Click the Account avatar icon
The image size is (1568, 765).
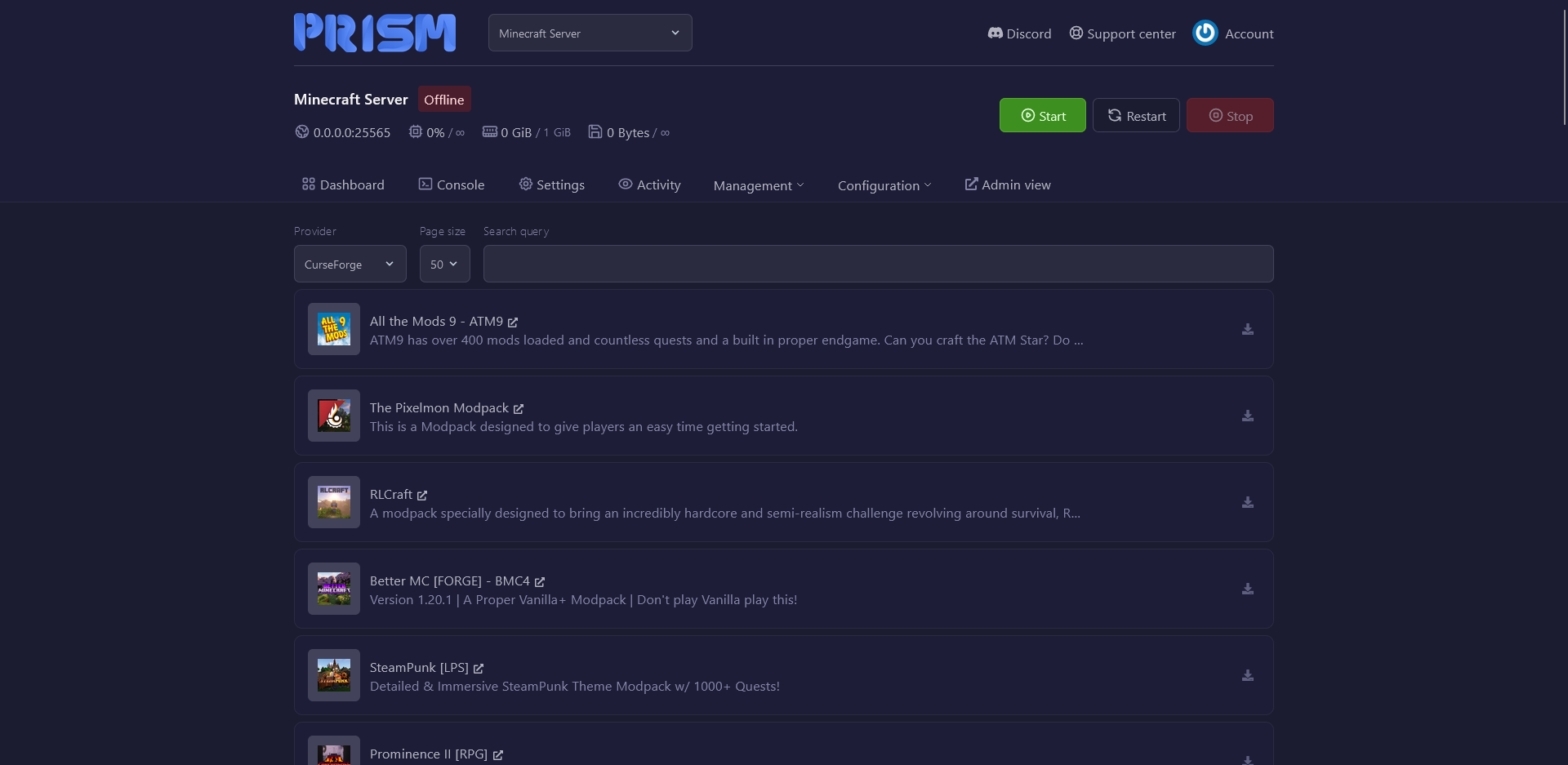pos(1205,33)
